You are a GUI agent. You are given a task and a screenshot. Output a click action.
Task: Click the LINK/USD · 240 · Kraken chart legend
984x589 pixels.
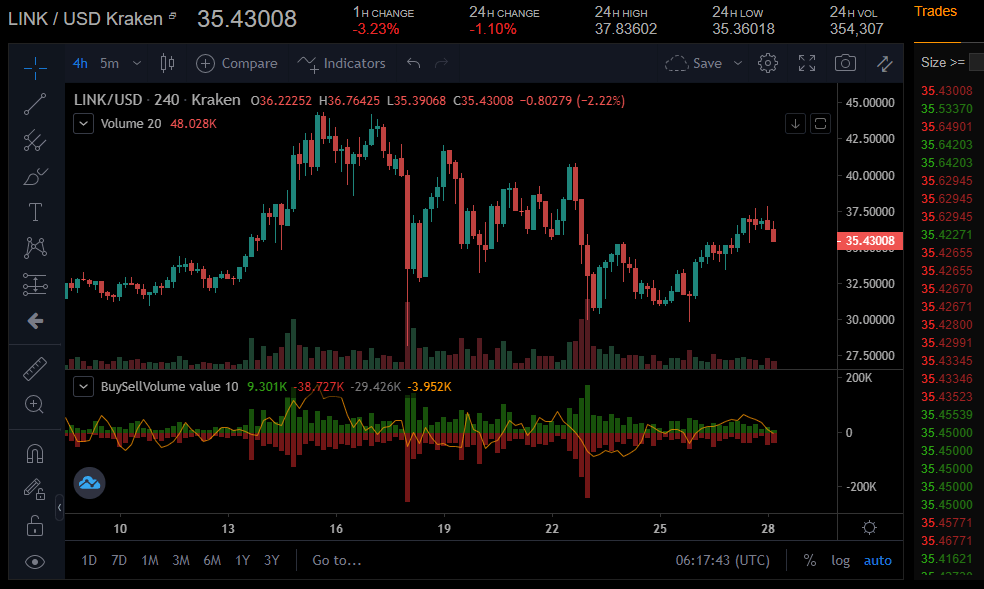pyautogui.click(x=157, y=100)
